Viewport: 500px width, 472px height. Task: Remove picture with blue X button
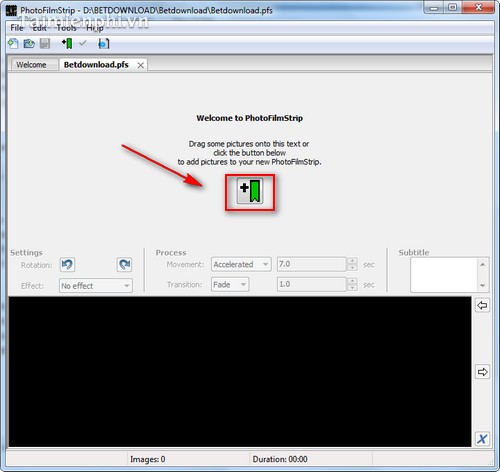click(x=482, y=439)
